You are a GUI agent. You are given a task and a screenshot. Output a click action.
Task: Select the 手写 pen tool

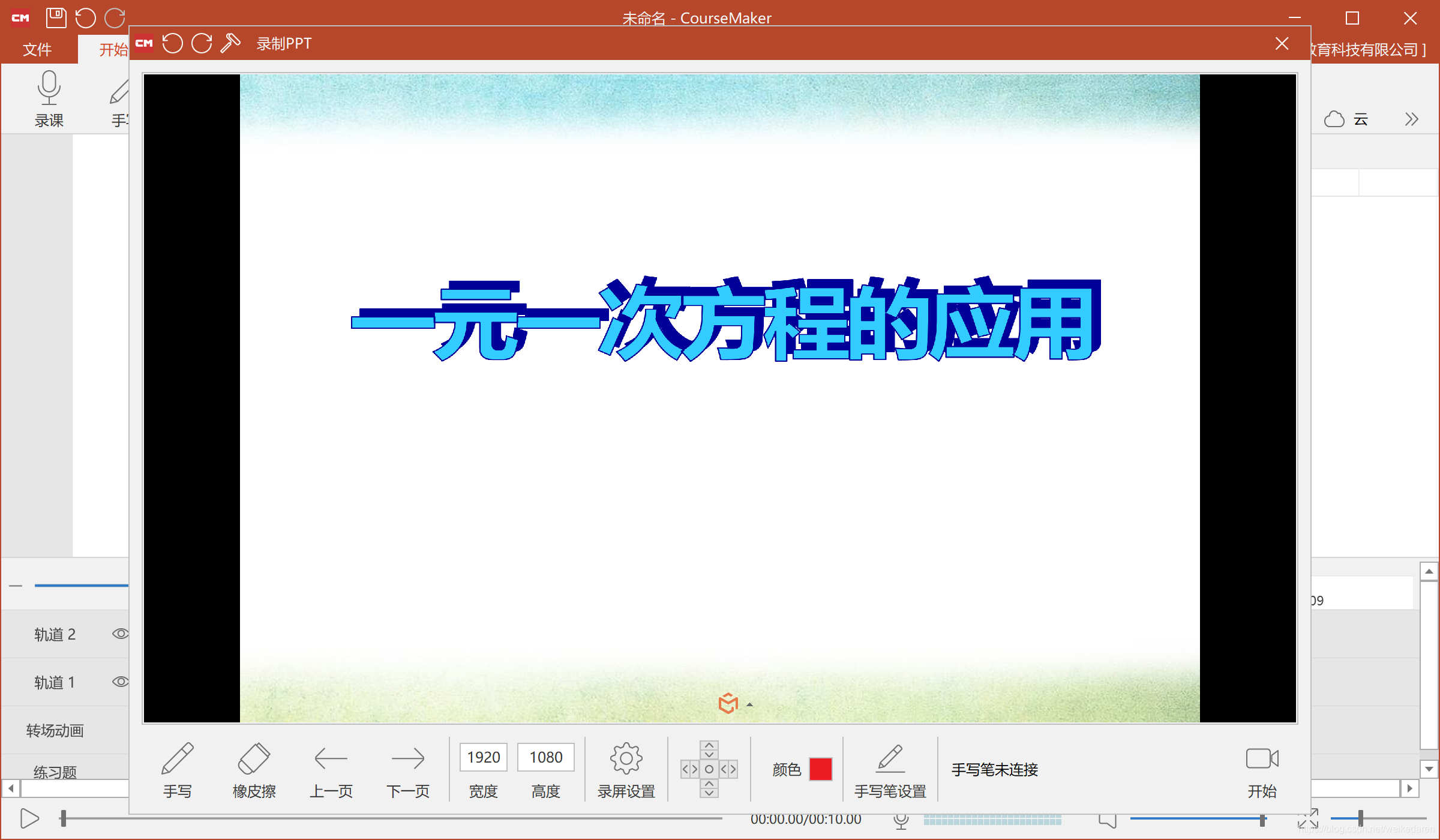(178, 770)
